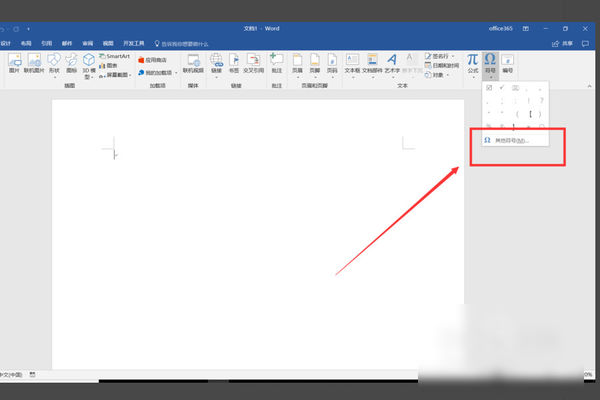Image resolution: width=600 pixels, height=400 pixels.
Task: Insert a SmartArt graphic
Action: (115, 56)
